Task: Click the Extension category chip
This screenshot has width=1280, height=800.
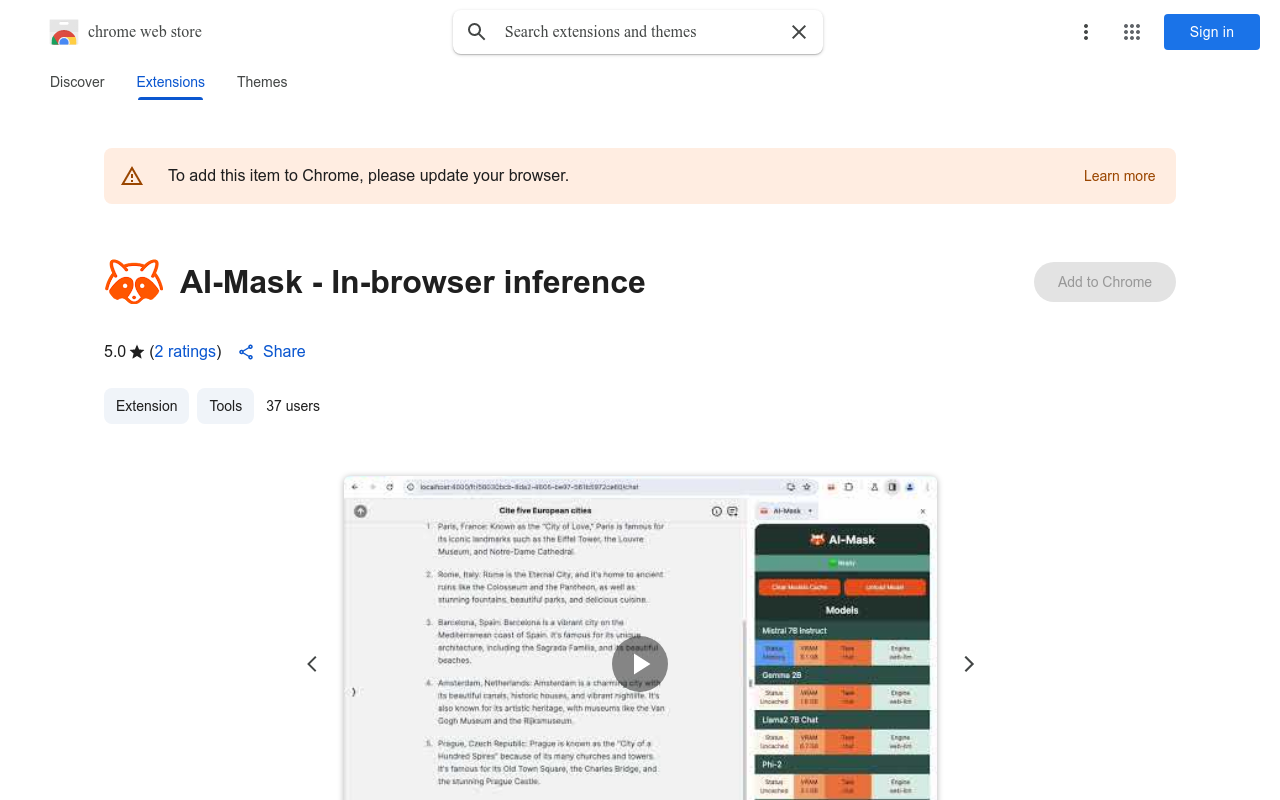Action: coord(147,406)
